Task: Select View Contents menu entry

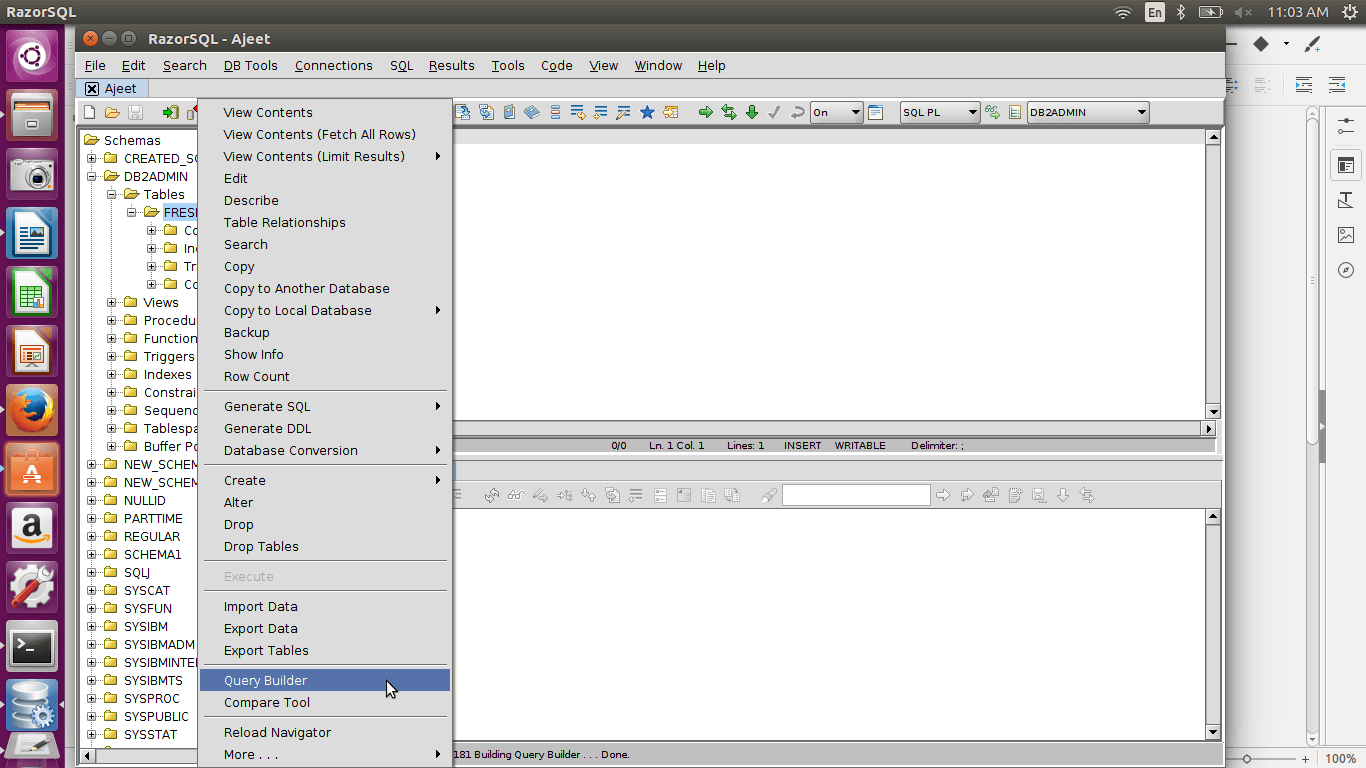Action: click(x=325, y=112)
